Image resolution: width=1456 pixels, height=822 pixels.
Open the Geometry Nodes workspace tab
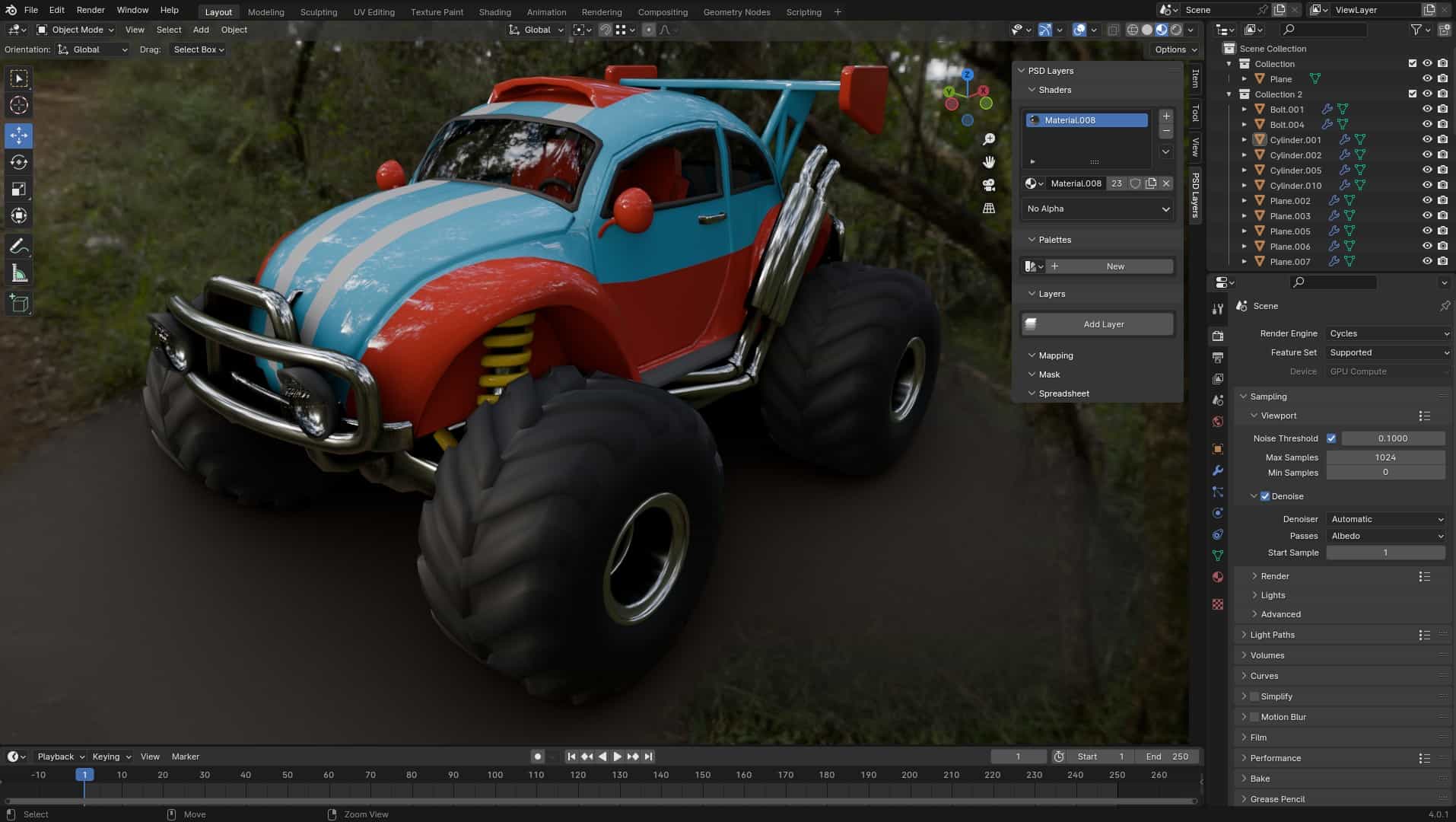click(x=736, y=11)
